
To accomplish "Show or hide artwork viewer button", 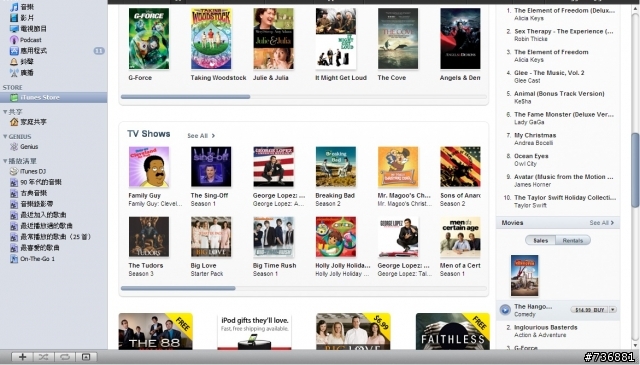I will coord(86,357).
